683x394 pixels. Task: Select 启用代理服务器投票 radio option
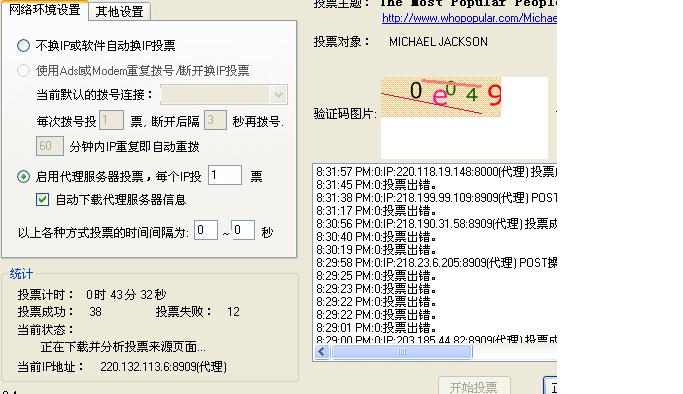[24, 176]
